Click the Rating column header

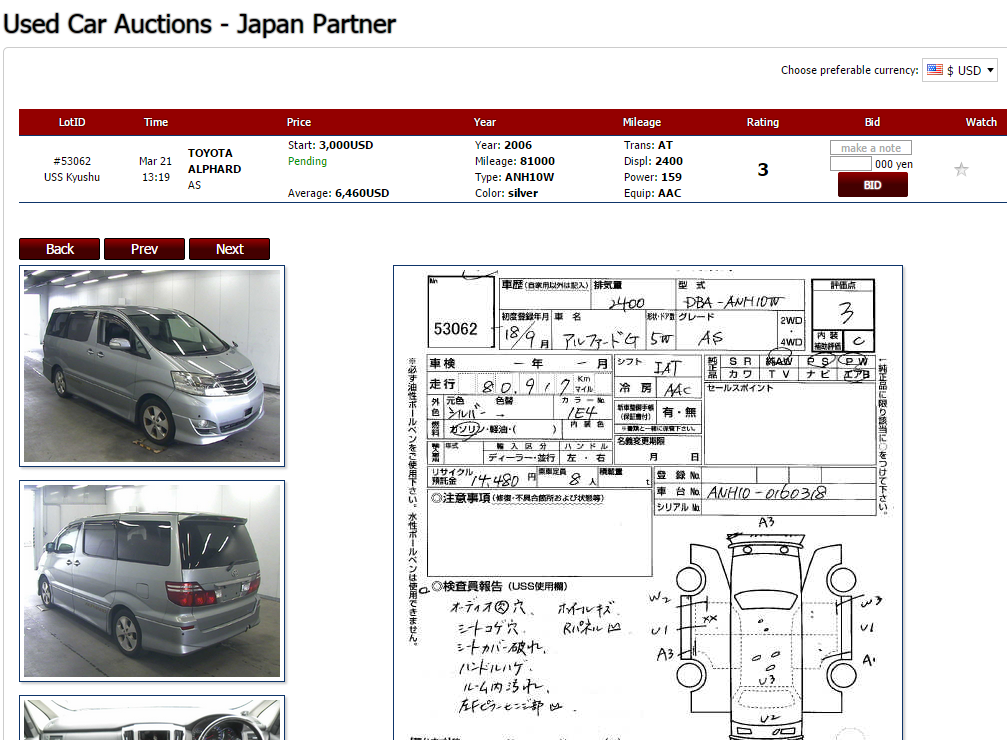762,122
